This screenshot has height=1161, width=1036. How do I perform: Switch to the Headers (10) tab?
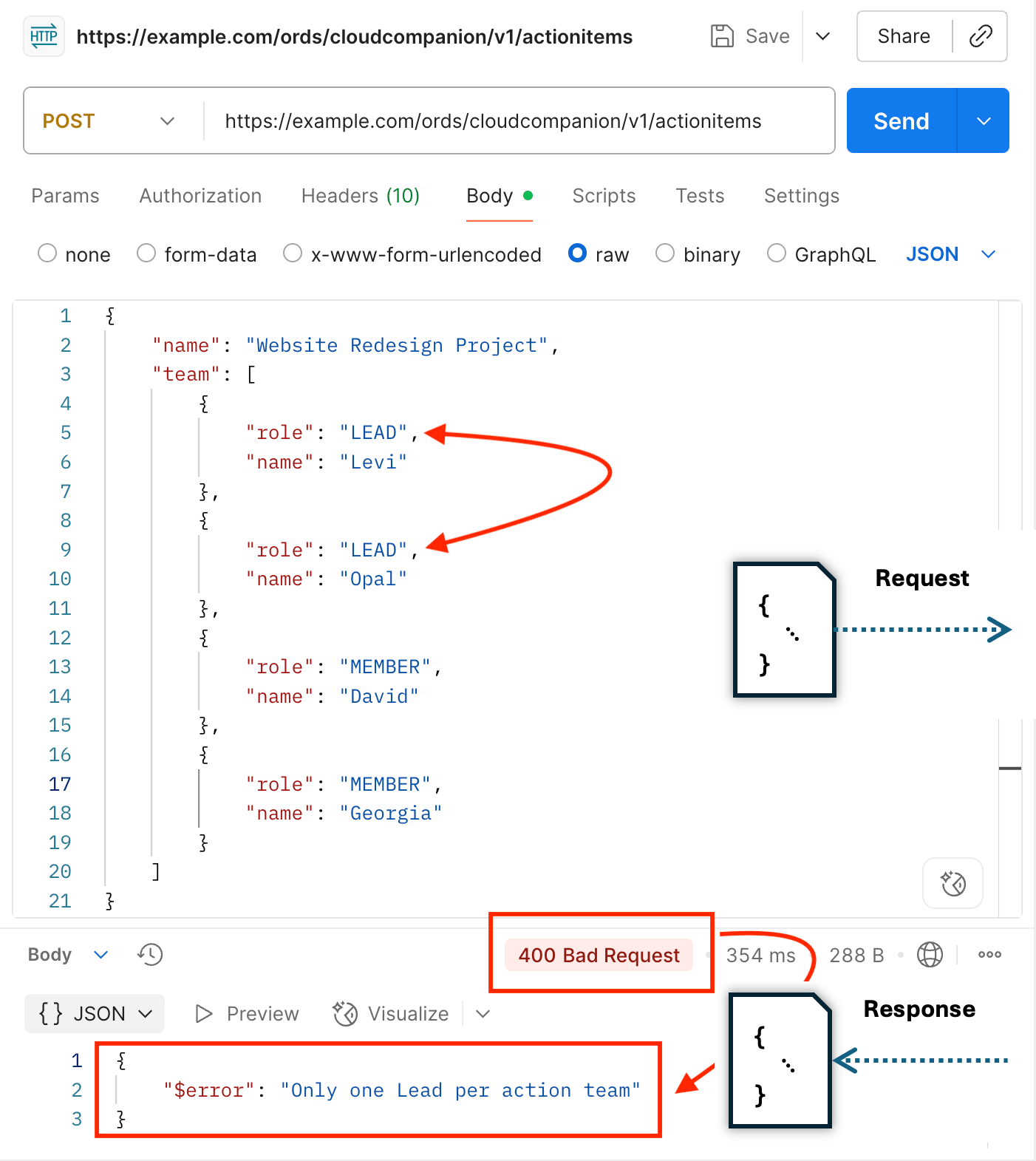pyautogui.click(x=361, y=196)
